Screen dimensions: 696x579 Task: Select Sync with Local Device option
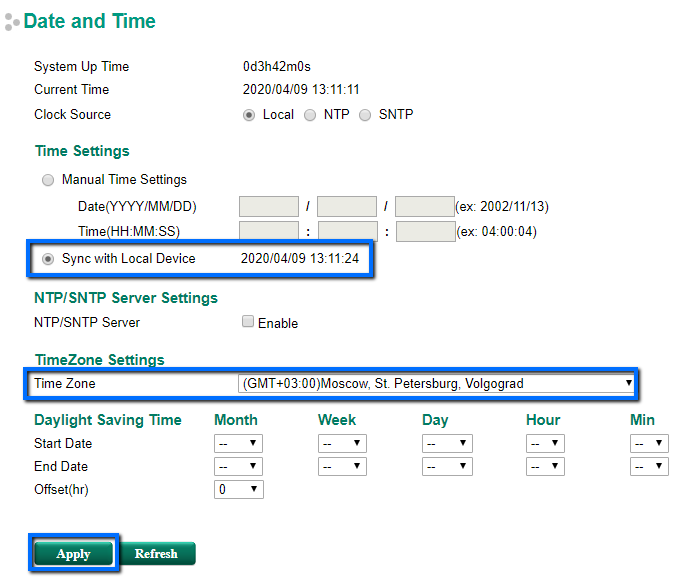point(48,259)
